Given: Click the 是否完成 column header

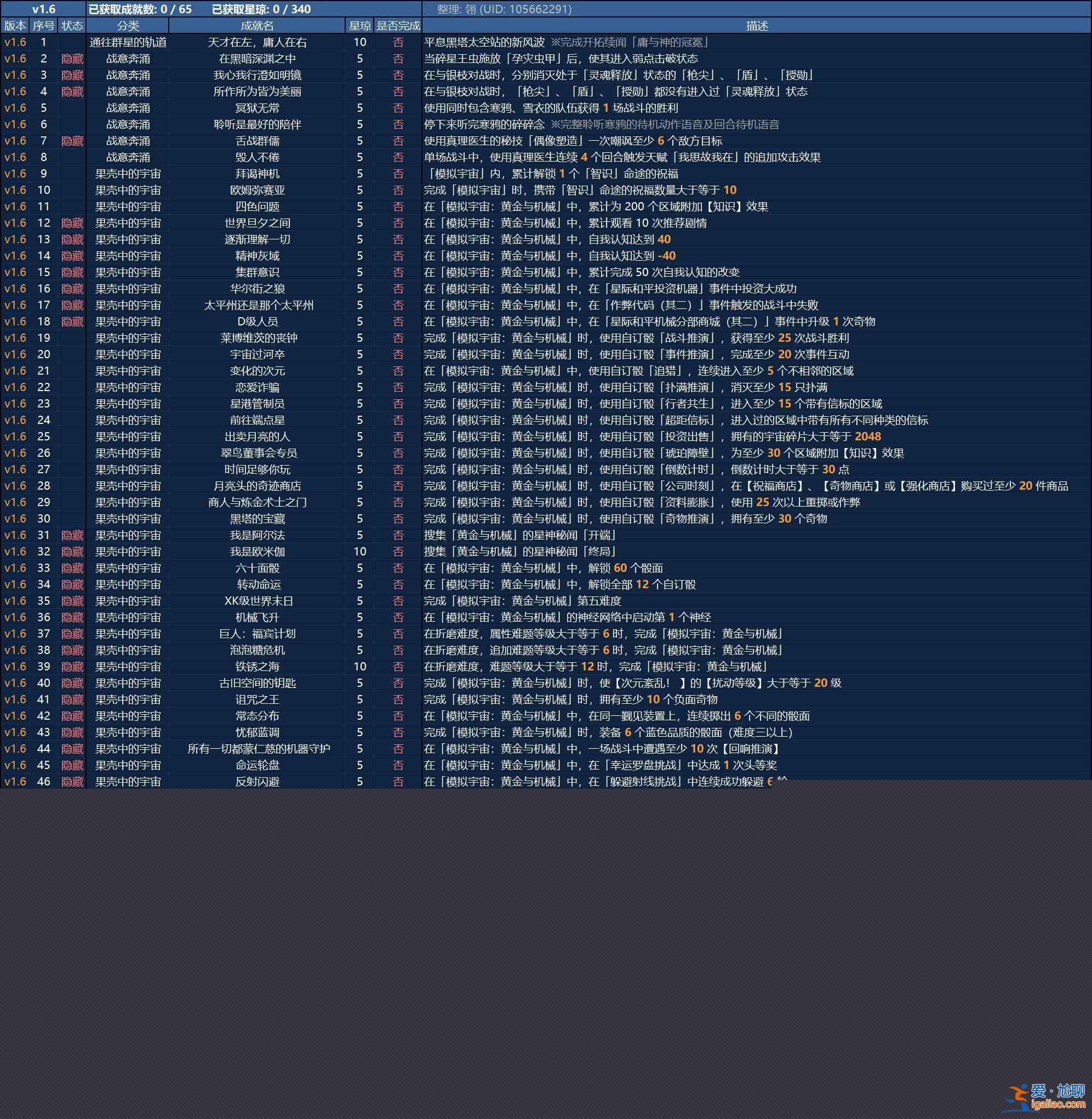Looking at the screenshot, I should [x=398, y=26].
